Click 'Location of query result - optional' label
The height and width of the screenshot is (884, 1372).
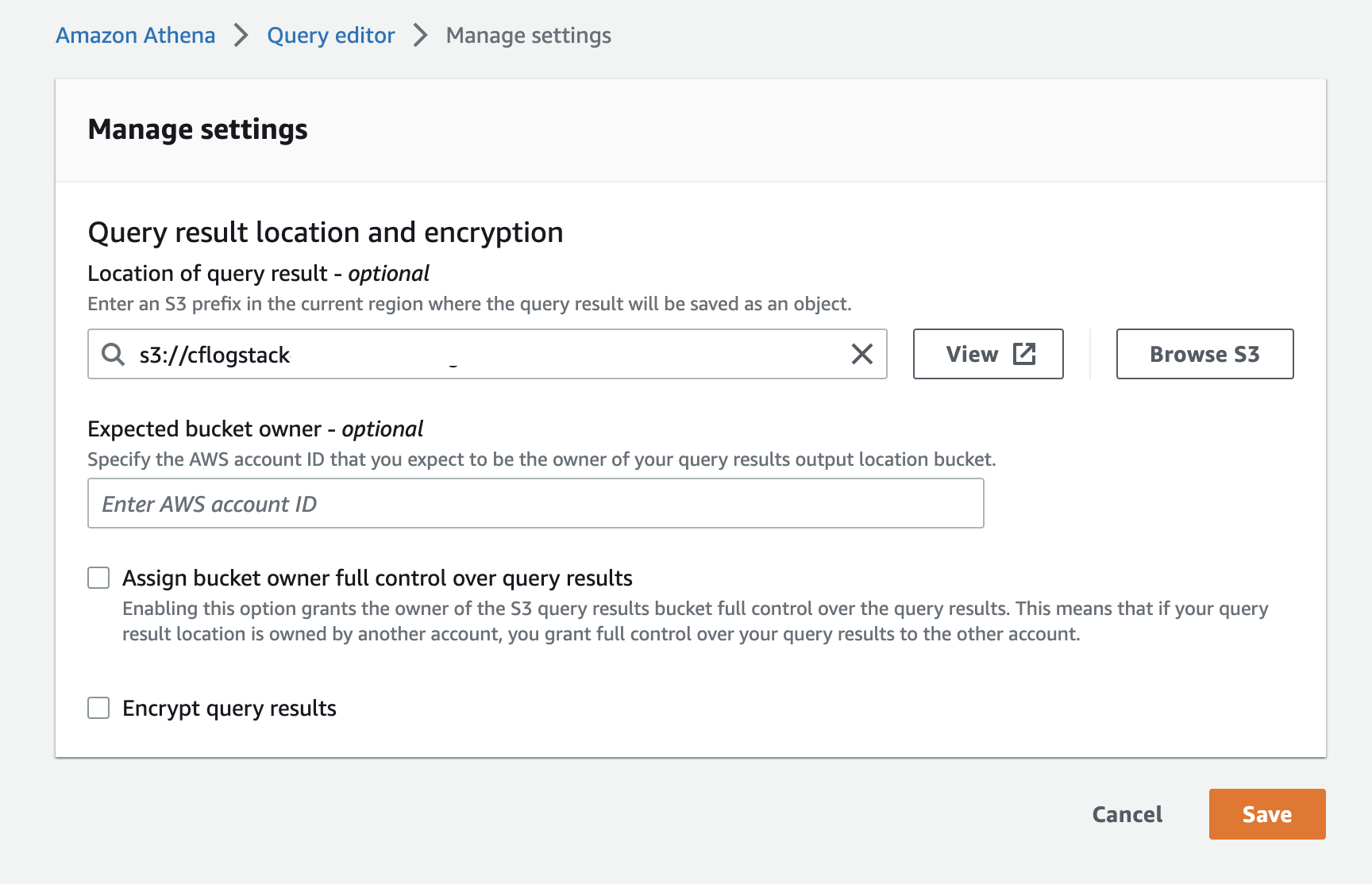click(x=258, y=274)
